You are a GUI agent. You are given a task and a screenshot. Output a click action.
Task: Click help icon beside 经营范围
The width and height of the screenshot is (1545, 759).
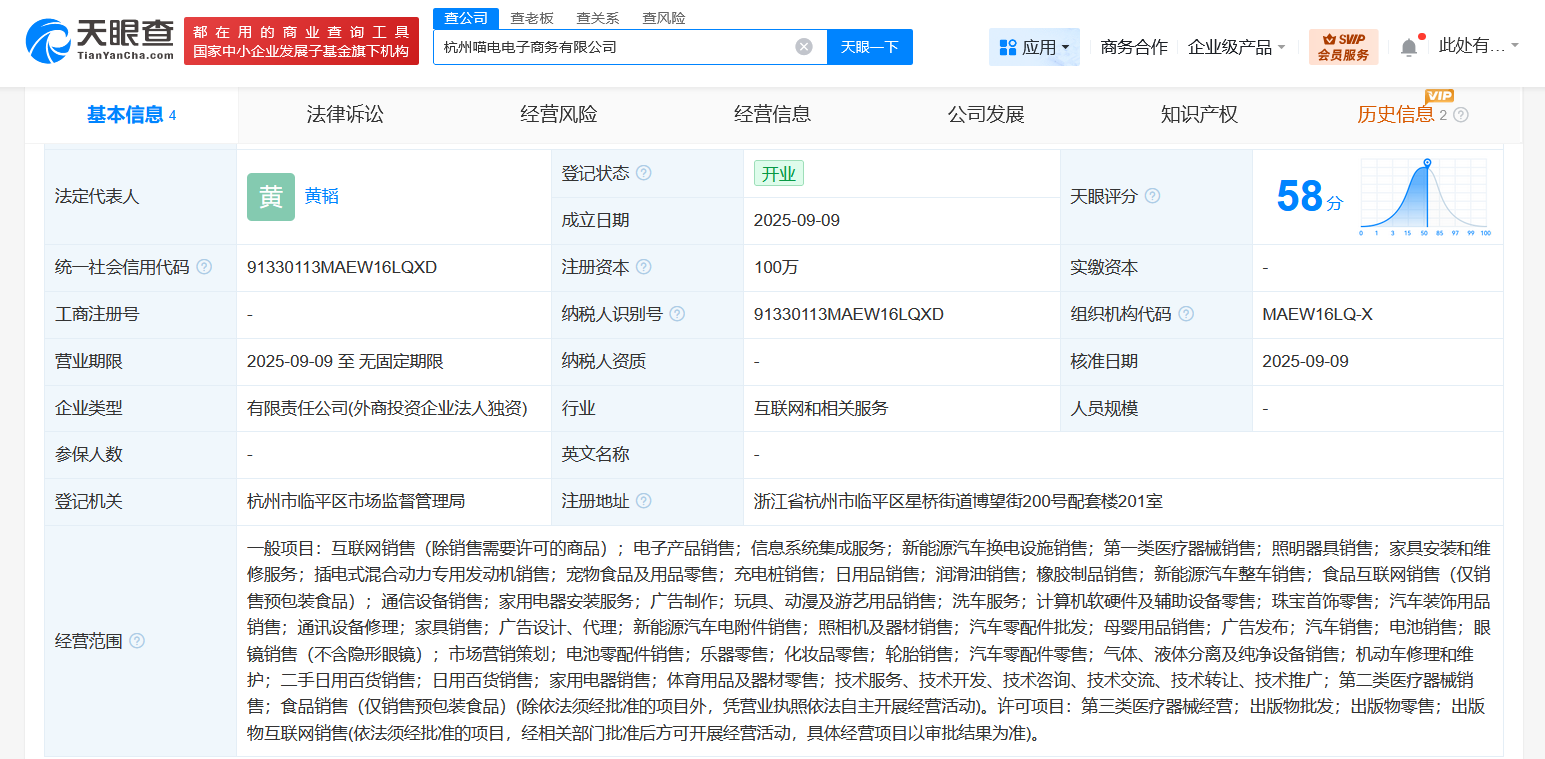[x=137, y=641]
